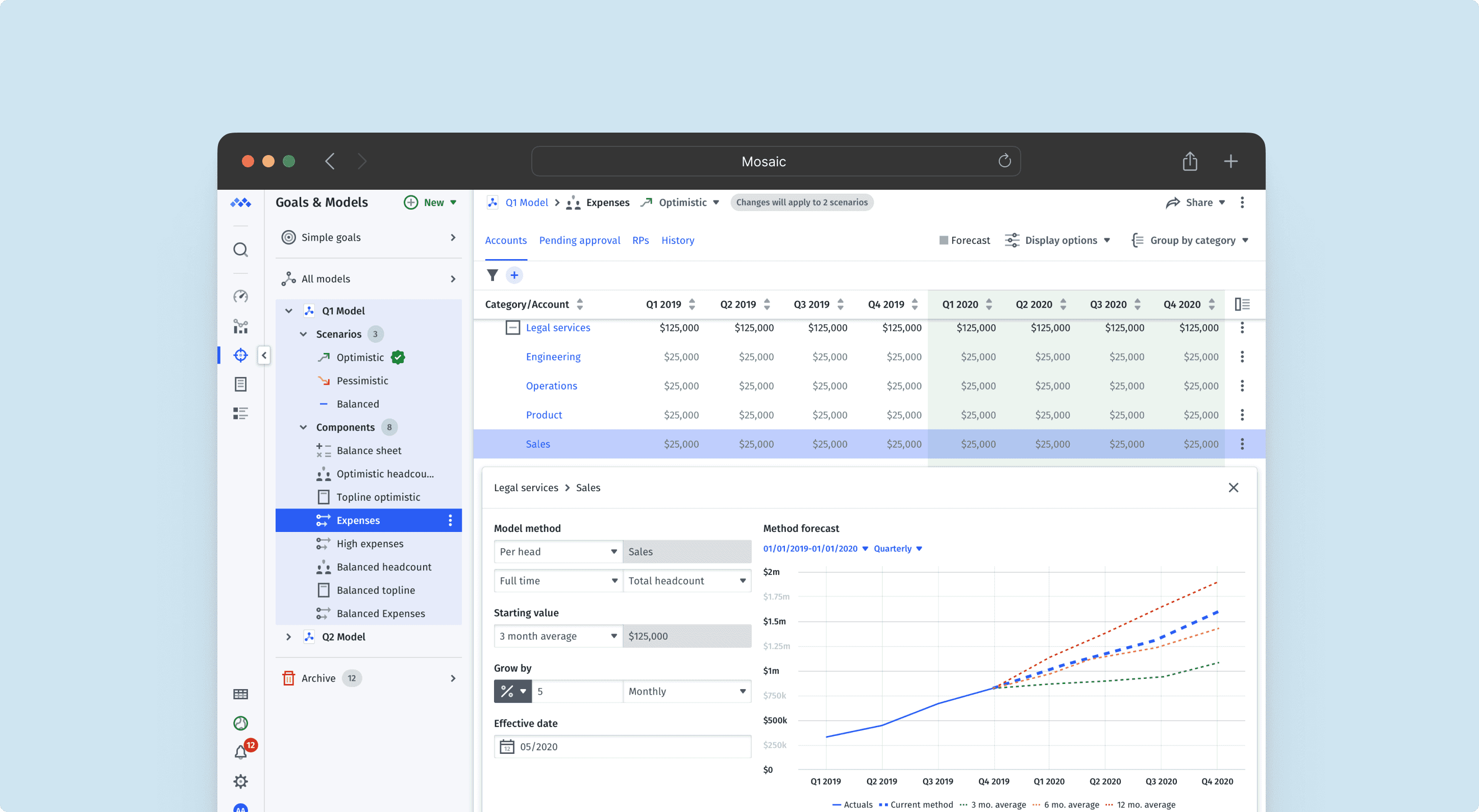Screen dimensions: 1479x812
Task: Click the Share button
Action: [x=1195, y=202]
